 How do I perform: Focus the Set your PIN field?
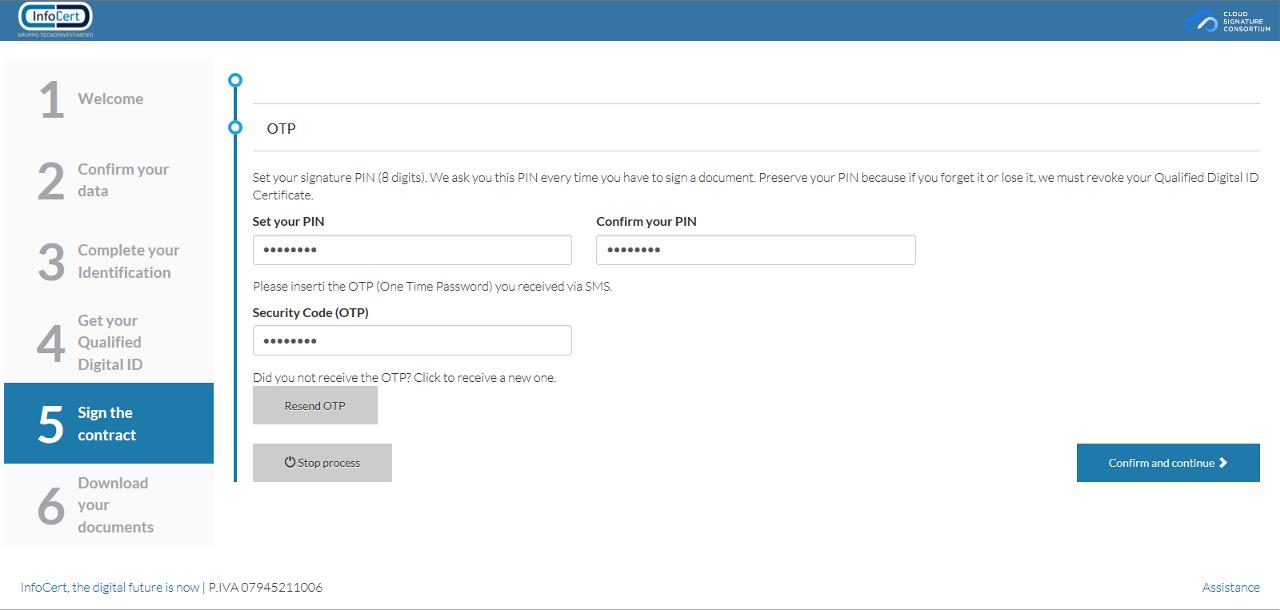(412, 250)
